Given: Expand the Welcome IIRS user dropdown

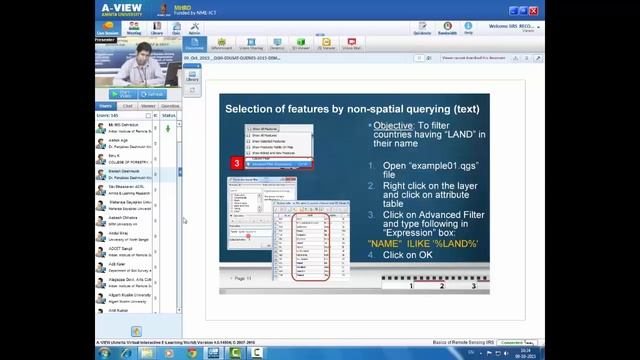Looking at the screenshot, I should (538, 27).
